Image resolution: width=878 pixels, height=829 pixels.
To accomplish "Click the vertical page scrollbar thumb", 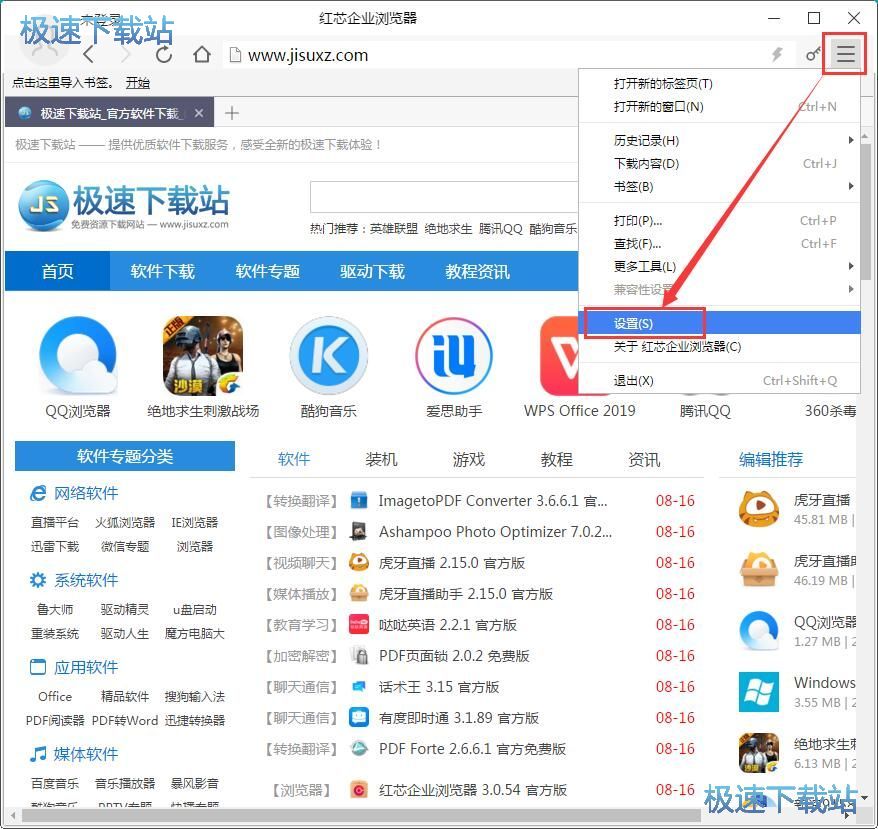I will [x=866, y=213].
